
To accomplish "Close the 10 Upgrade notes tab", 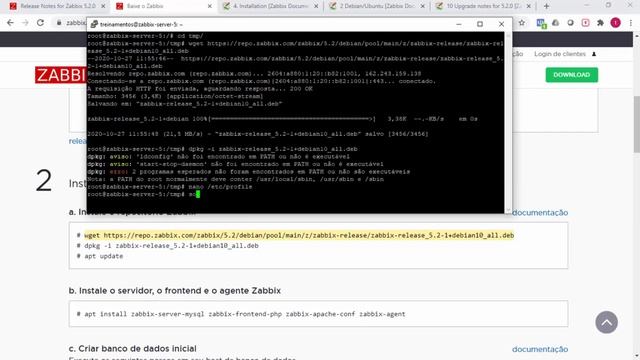I will (529, 6).
